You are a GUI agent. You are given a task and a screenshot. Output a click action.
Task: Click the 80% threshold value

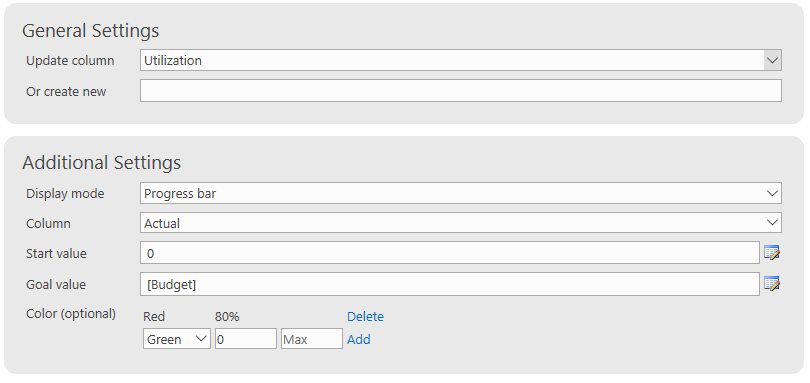click(x=227, y=317)
